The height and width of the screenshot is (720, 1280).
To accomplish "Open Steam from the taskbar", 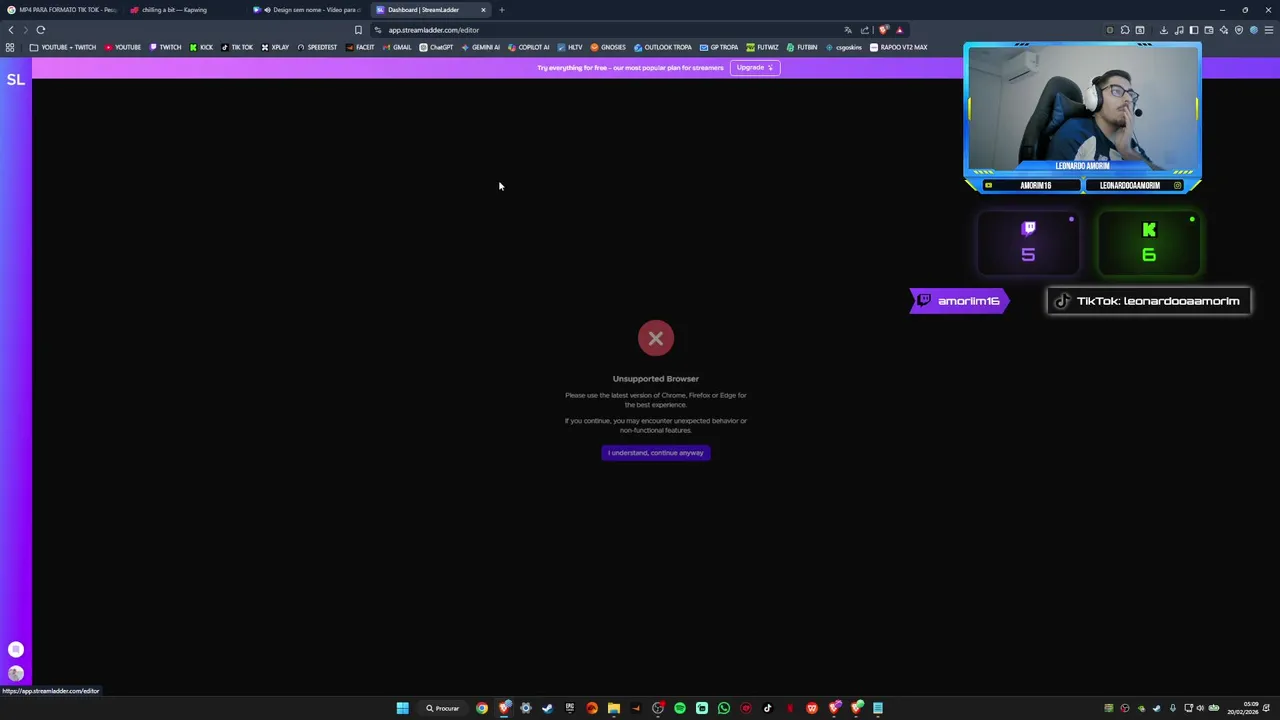I will (548, 708).
